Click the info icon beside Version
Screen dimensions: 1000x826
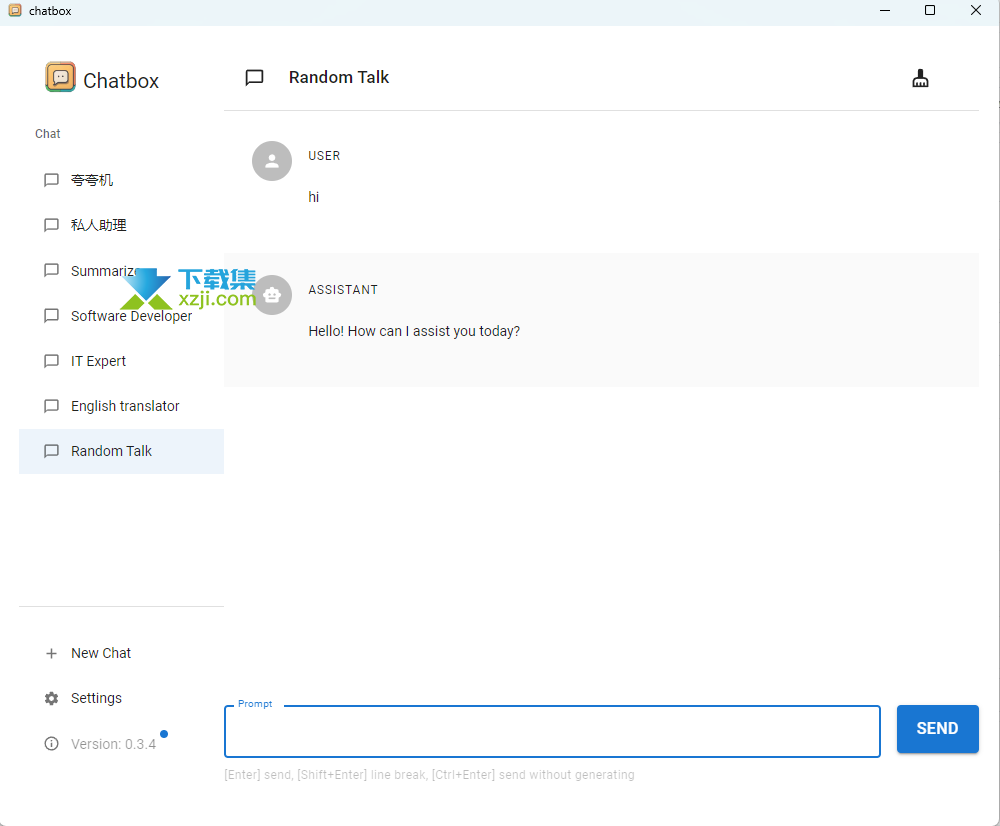(x=51, y=744)
